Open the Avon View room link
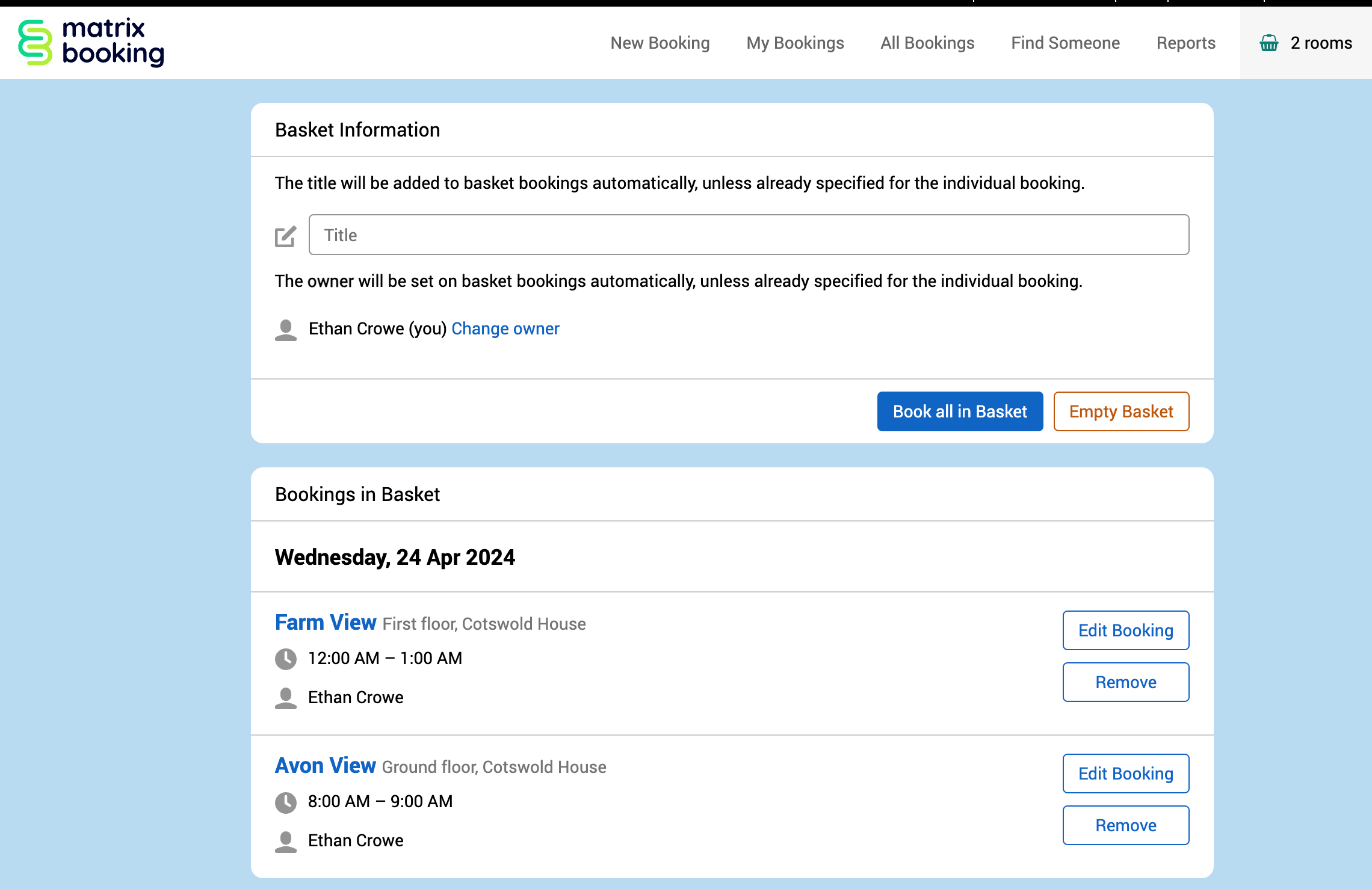The image size is (1372, 889). tap(326, 766)
